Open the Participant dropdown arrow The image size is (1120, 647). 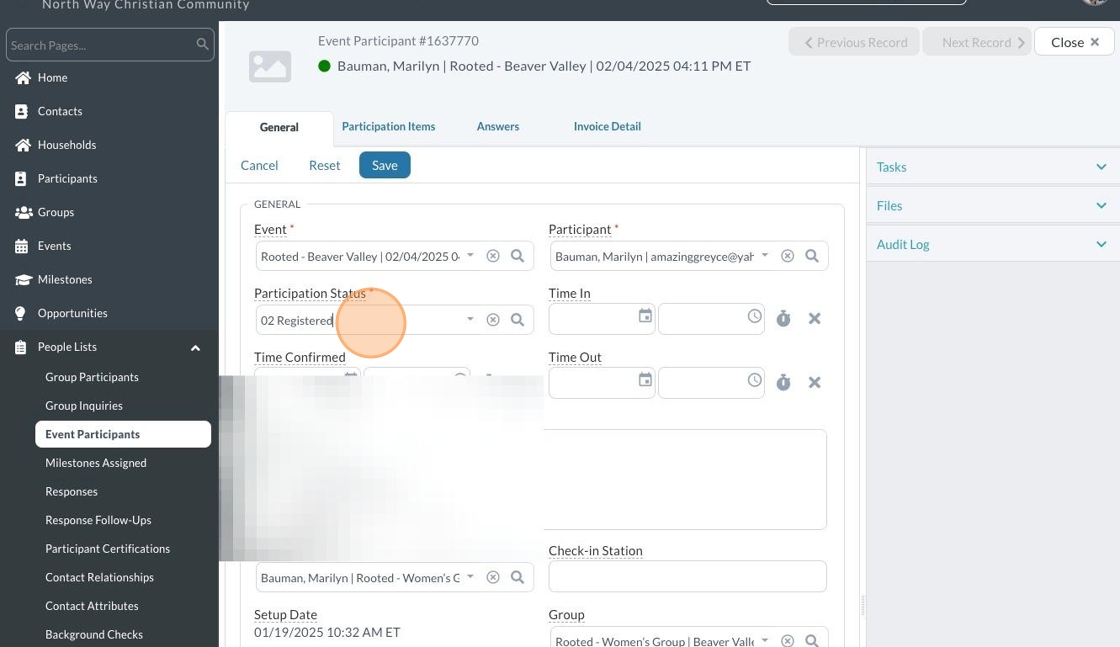(764, 255)
